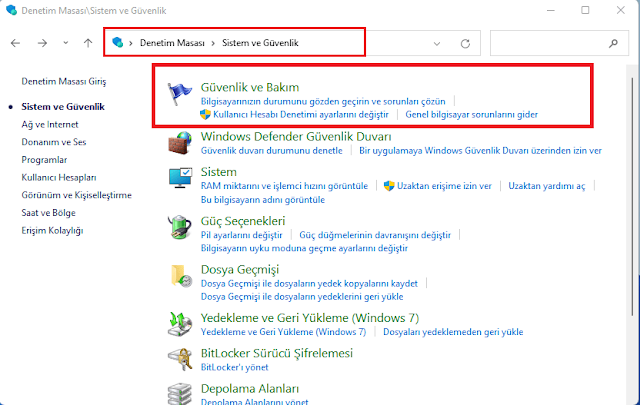Open Programlar category
The height and width of the screenshot is (405, 640).
44,160
